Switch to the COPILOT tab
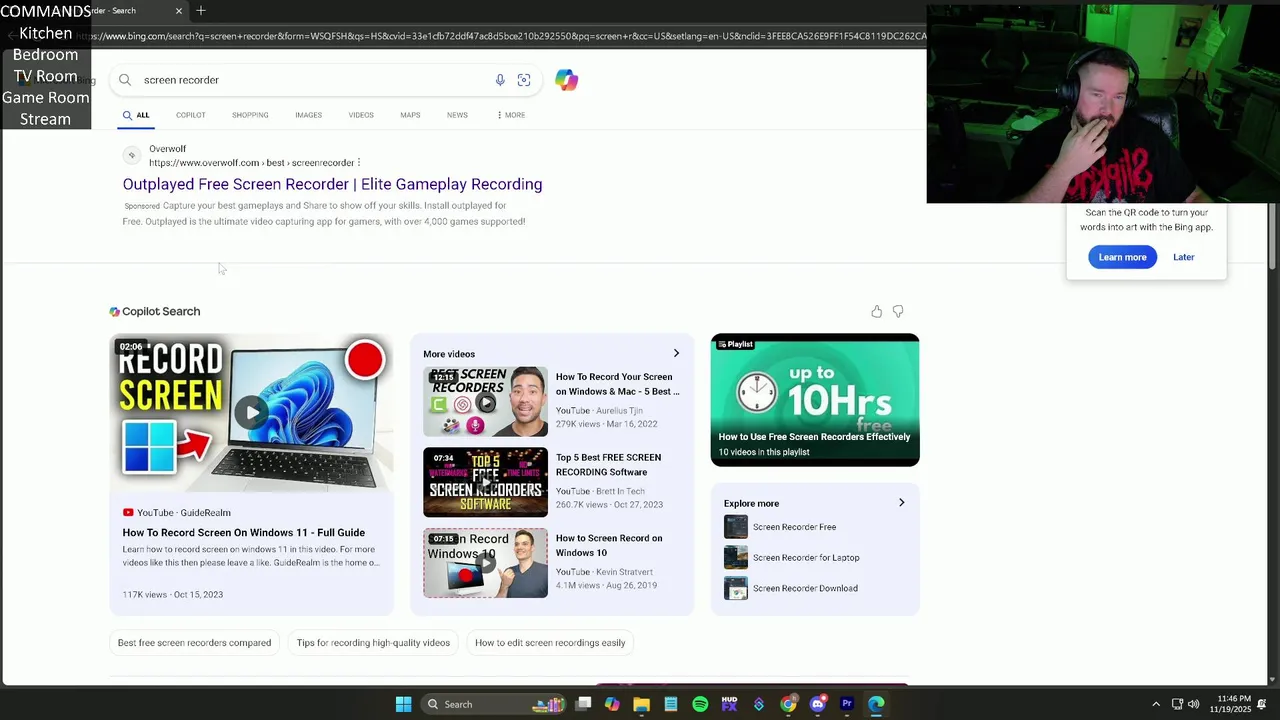1280x720 pixels. [191, 115]
